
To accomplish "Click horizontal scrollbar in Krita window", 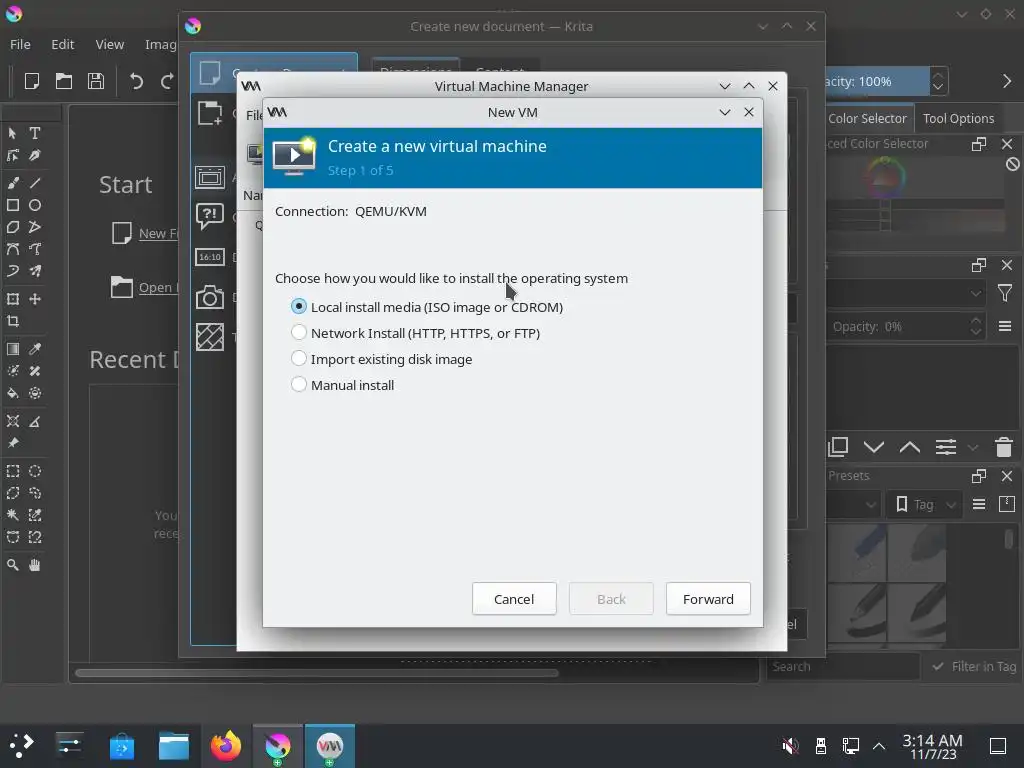I will pos(317,673).
